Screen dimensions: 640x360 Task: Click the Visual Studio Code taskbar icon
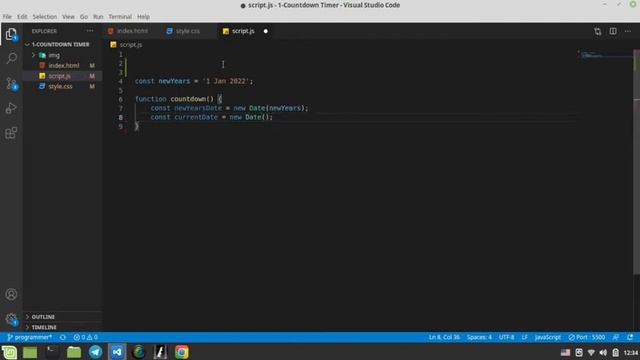click(x=117, y=352)
